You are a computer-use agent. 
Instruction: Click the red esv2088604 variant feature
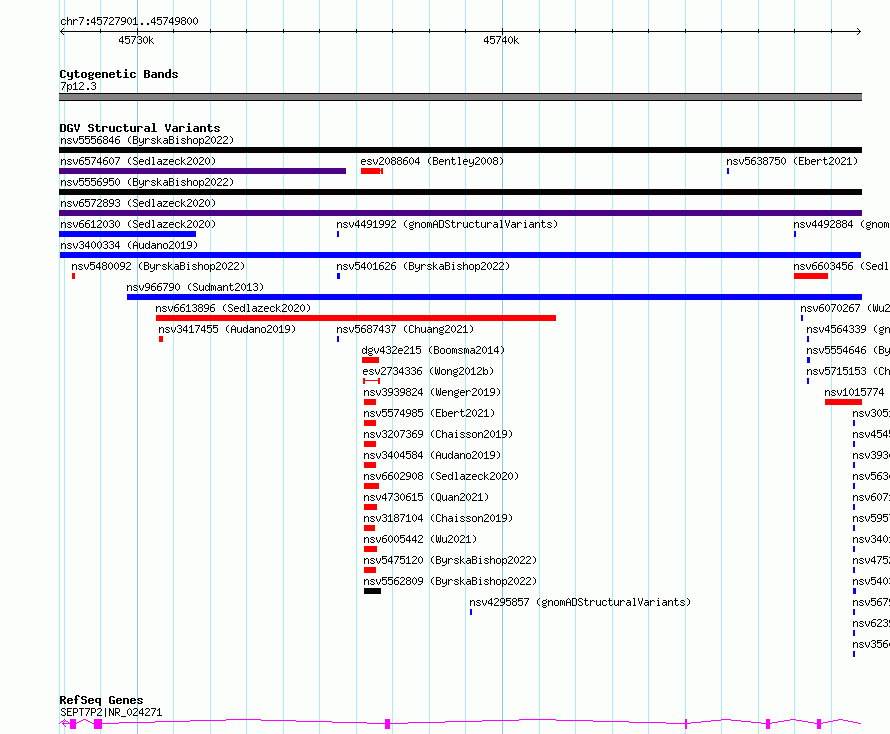[x=372, y=171]
